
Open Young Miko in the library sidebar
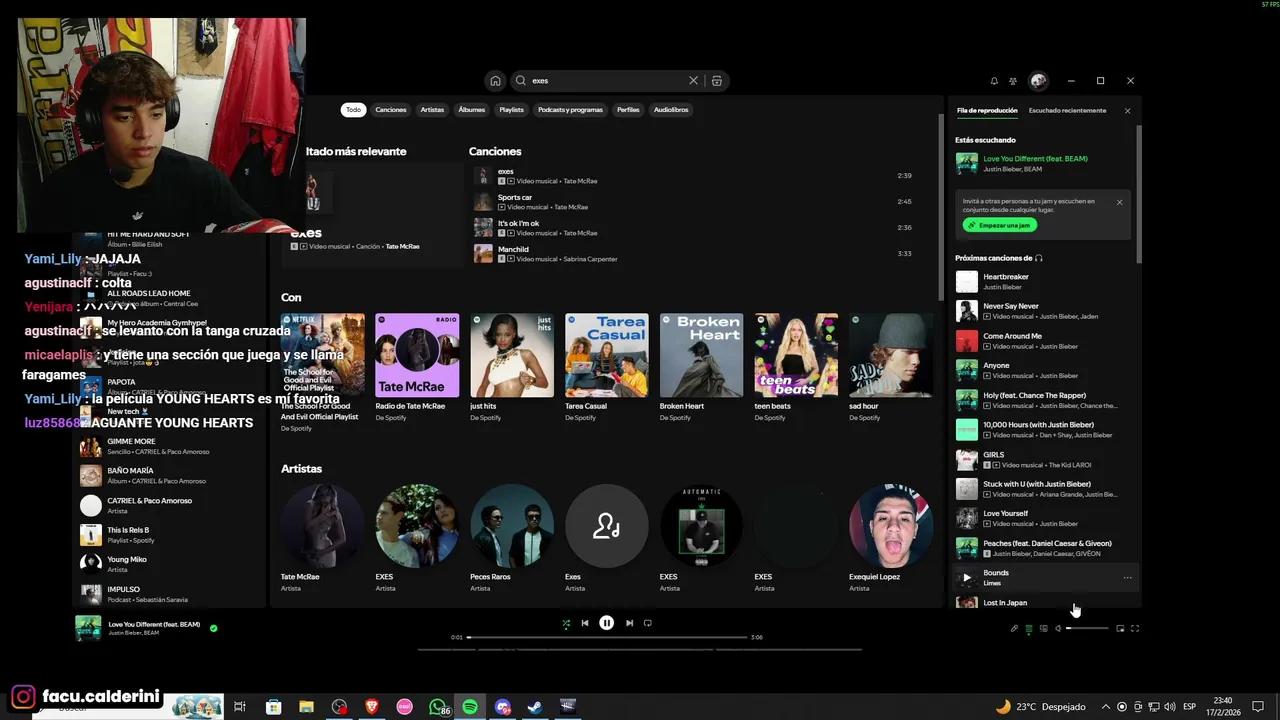pos(168,565)
